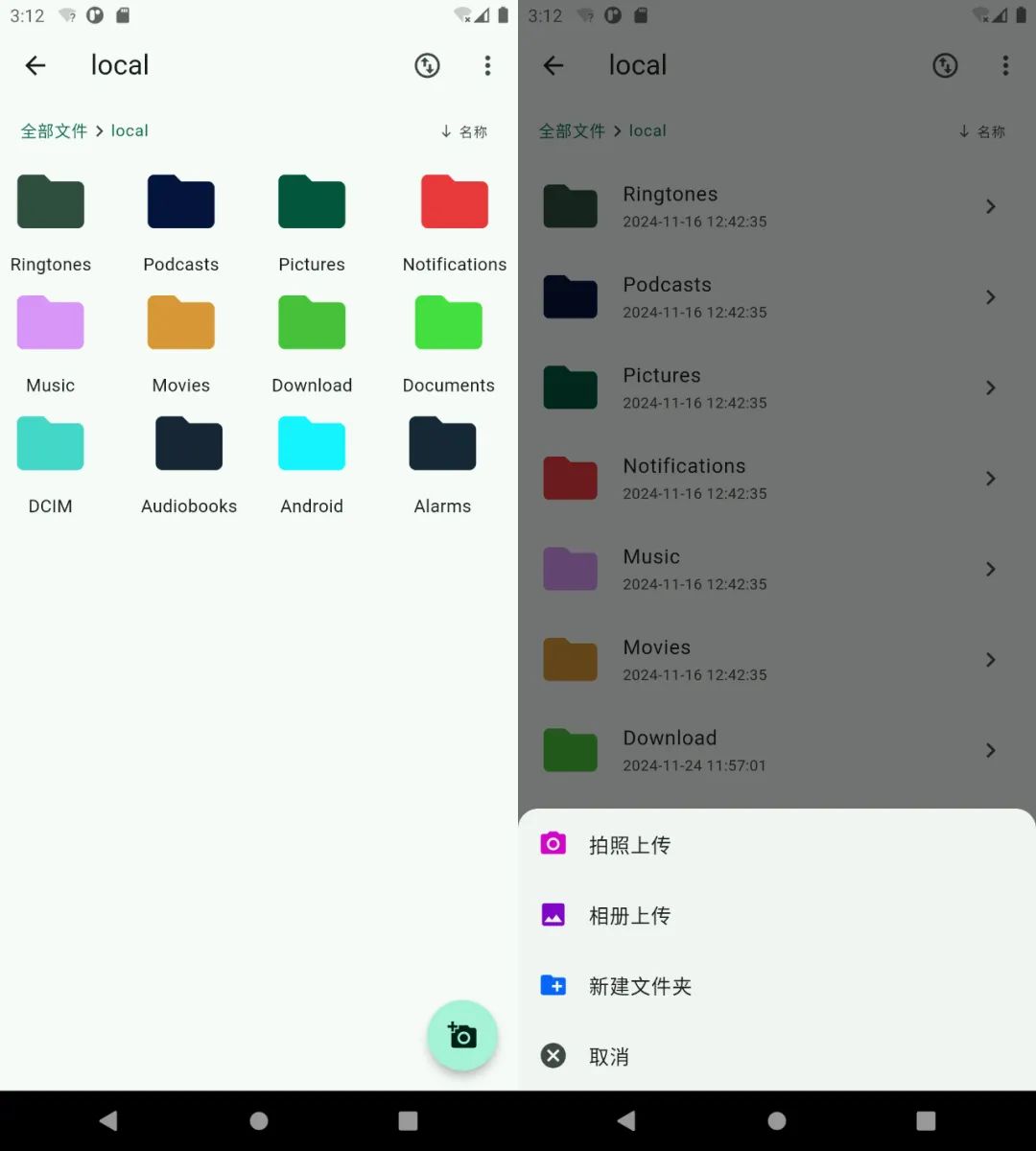
Task: Navigate to 全部文件 breadcrumb in left screen
Action: coord(54,131)
